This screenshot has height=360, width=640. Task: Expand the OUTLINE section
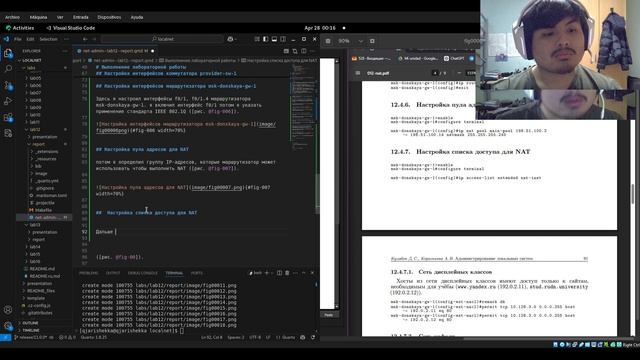pyautogui.click(x=30, y=323)
